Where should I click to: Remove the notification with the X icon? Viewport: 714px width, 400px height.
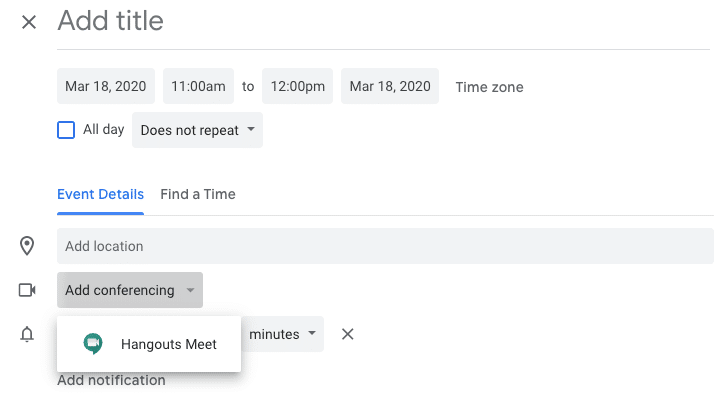pyautogui.click(x=348, y=334)
